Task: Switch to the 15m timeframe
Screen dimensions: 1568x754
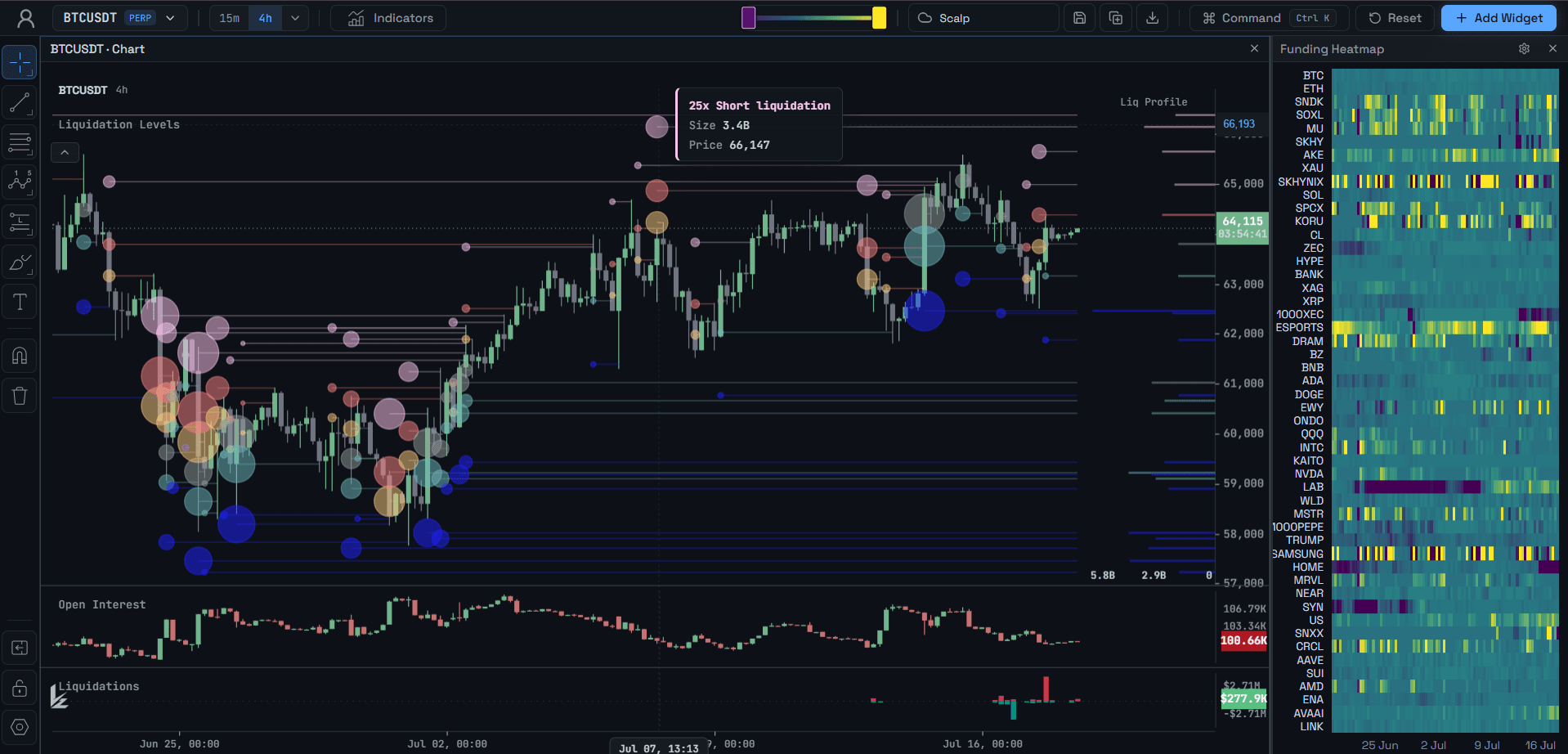Action: click(230, 18)
